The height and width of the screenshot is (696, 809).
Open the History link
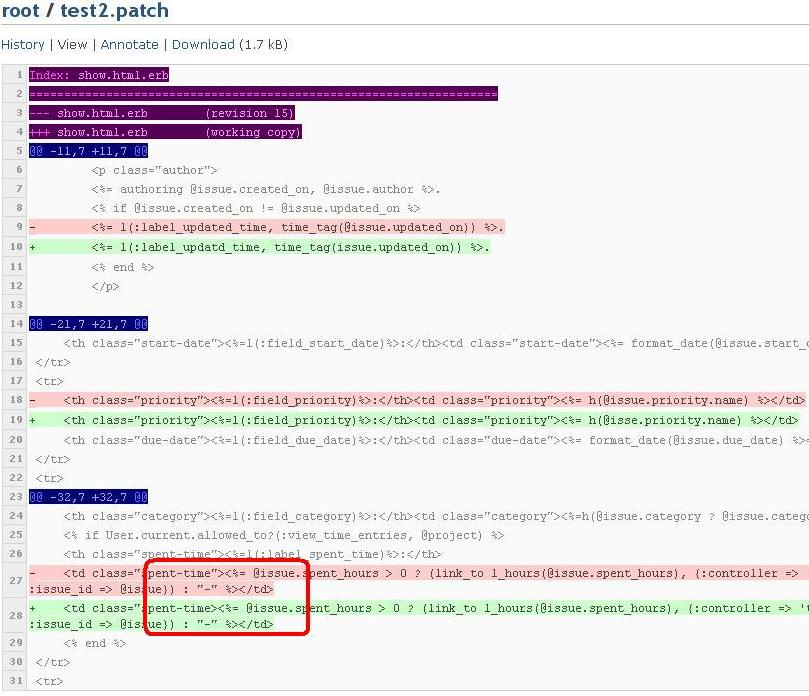click(23, 45)
